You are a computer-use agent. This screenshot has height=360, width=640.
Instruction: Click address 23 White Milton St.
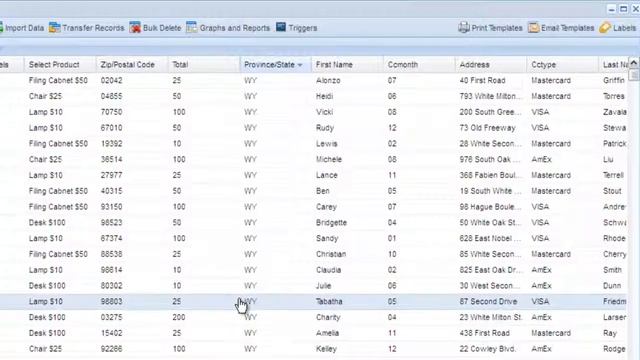(x=491, y=318)
